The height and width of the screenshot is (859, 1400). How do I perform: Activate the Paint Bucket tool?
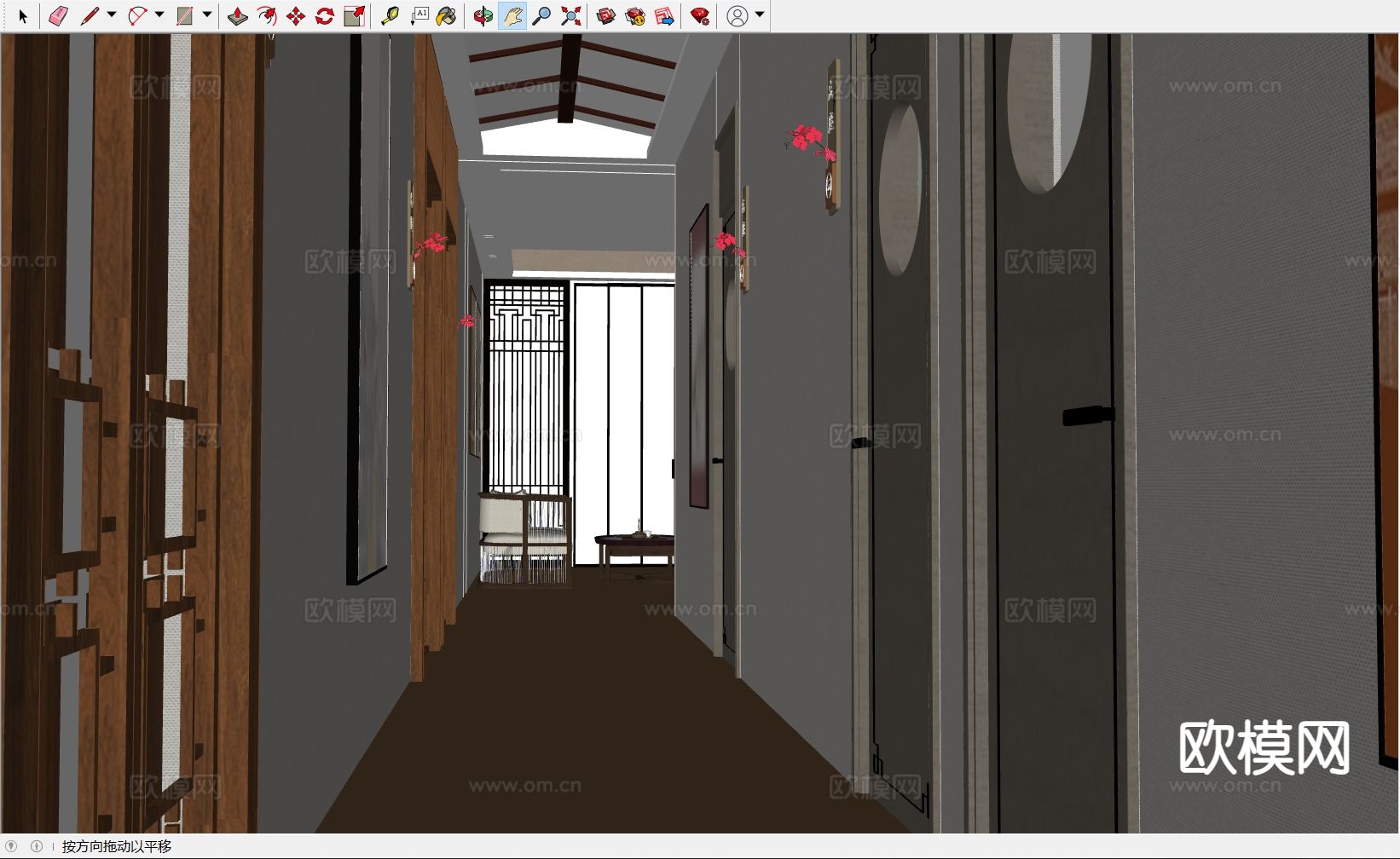[x=447, y=16]
